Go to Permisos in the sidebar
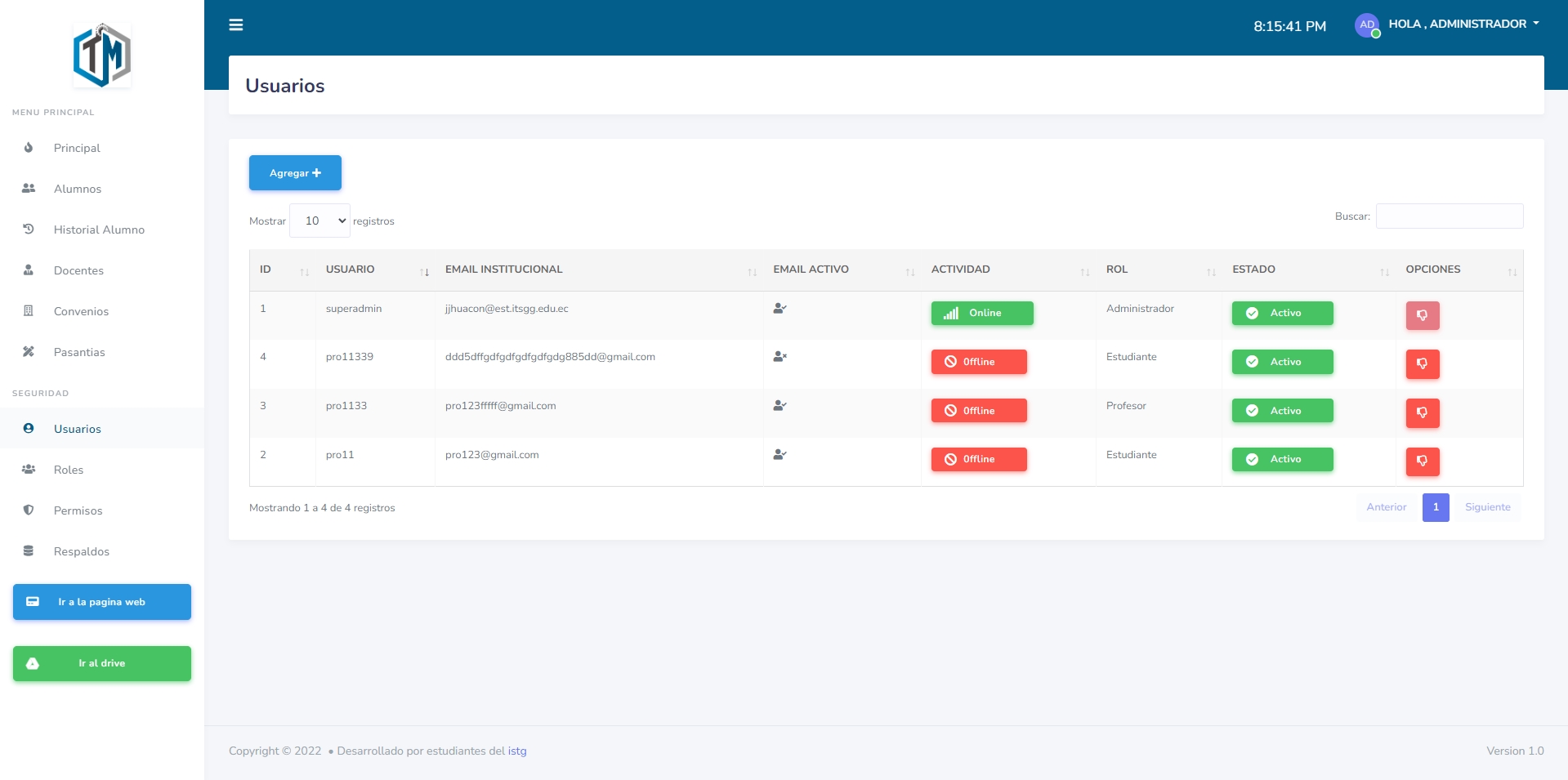1568x780 pixels. click(x=102, y=510)
